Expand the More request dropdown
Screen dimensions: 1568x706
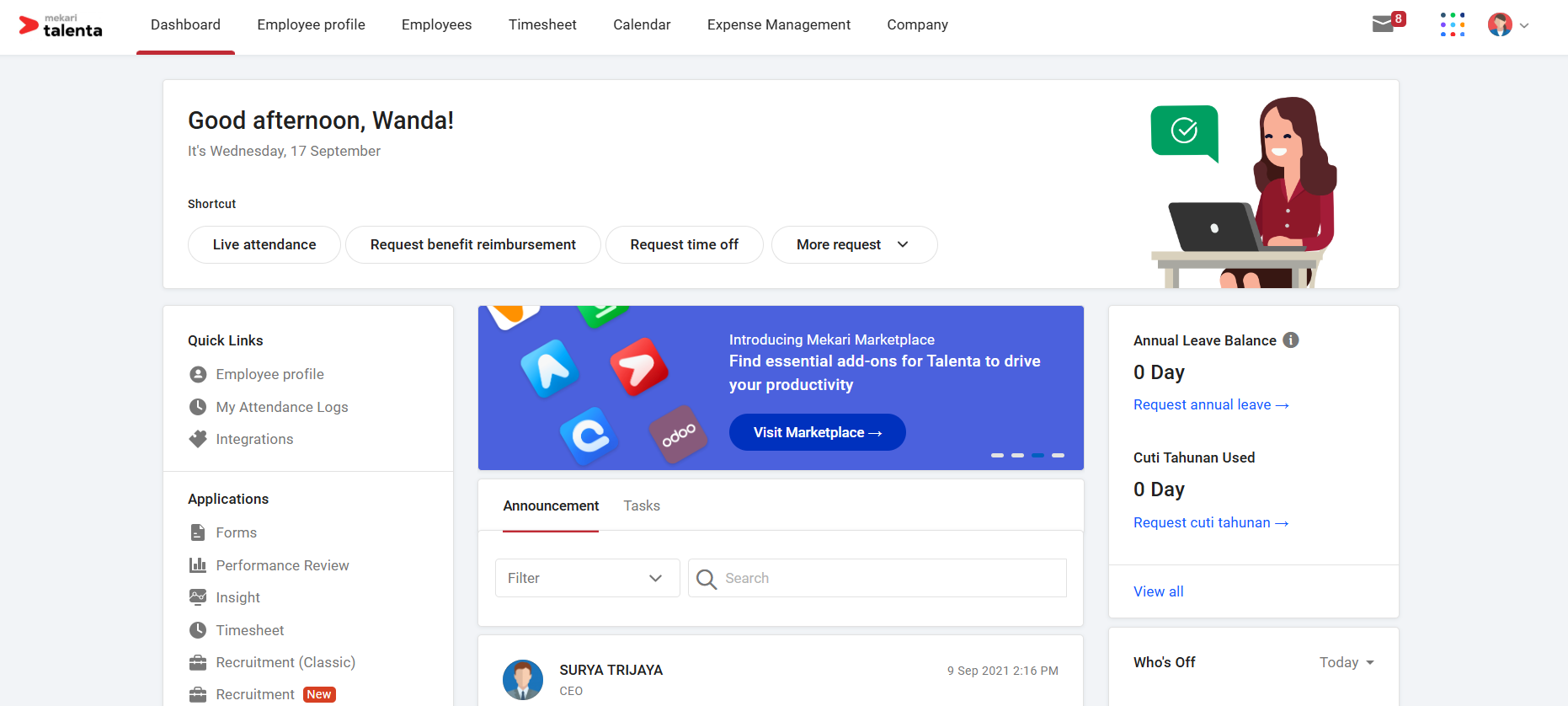click(x=854, y=244)
